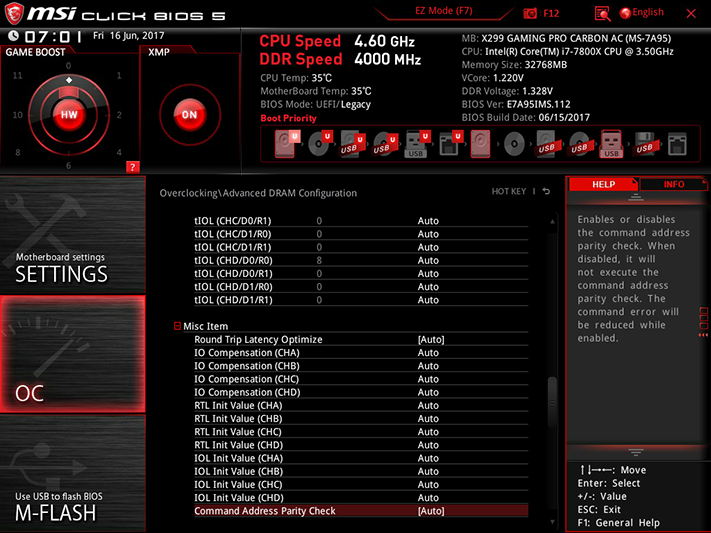The width and height of the screenshot is (711, 533).
Task: Open Round Trip Latency Optimize [Auto] option
Action: (431, 339)
